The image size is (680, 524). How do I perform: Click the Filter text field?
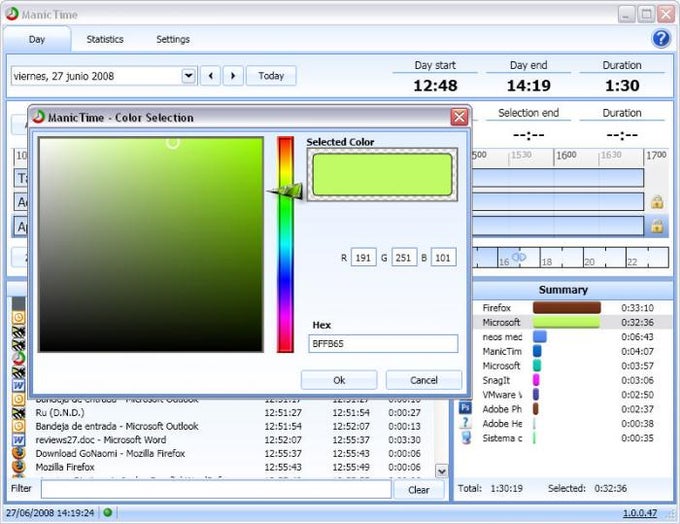(x=216, y=489)
